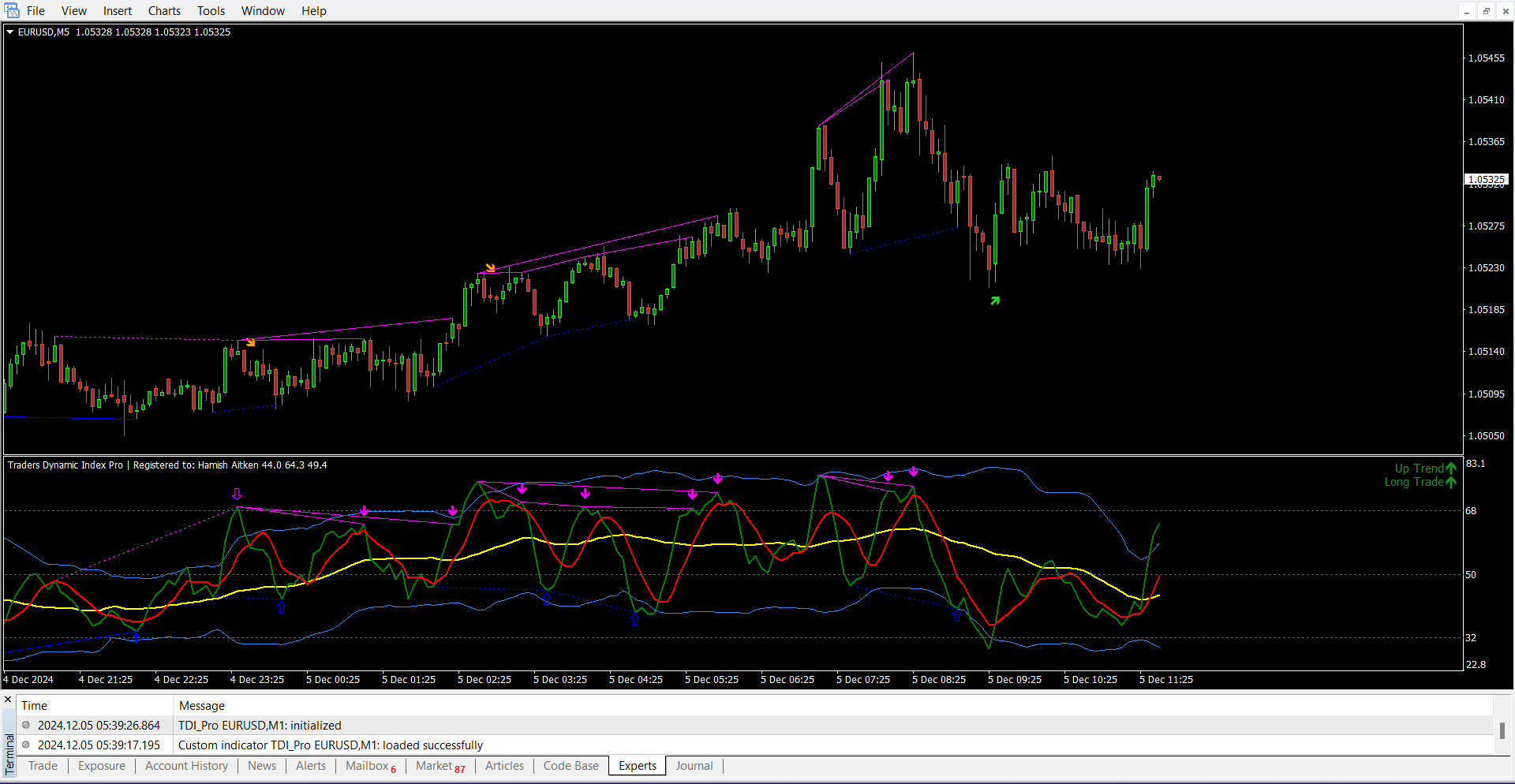Close the Terminal panel with the X
This screenshot has width=1515, height=784.
point(8,700)
